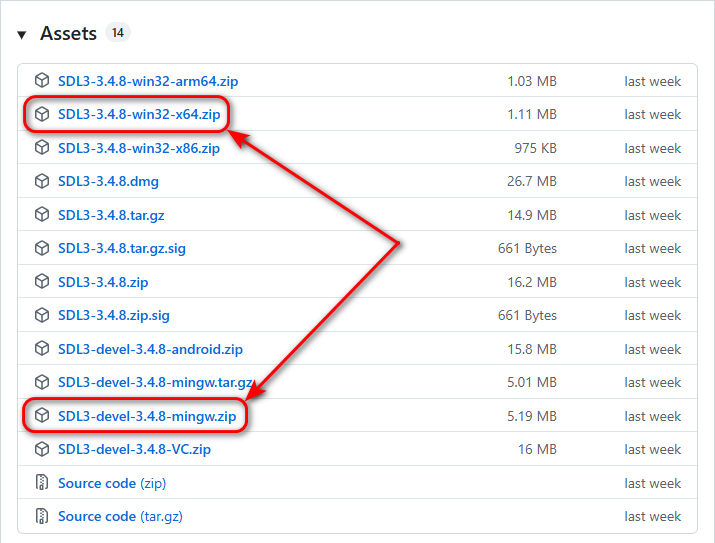Click the 15.8 MB size text
The image size is (715, 543).
532,349
